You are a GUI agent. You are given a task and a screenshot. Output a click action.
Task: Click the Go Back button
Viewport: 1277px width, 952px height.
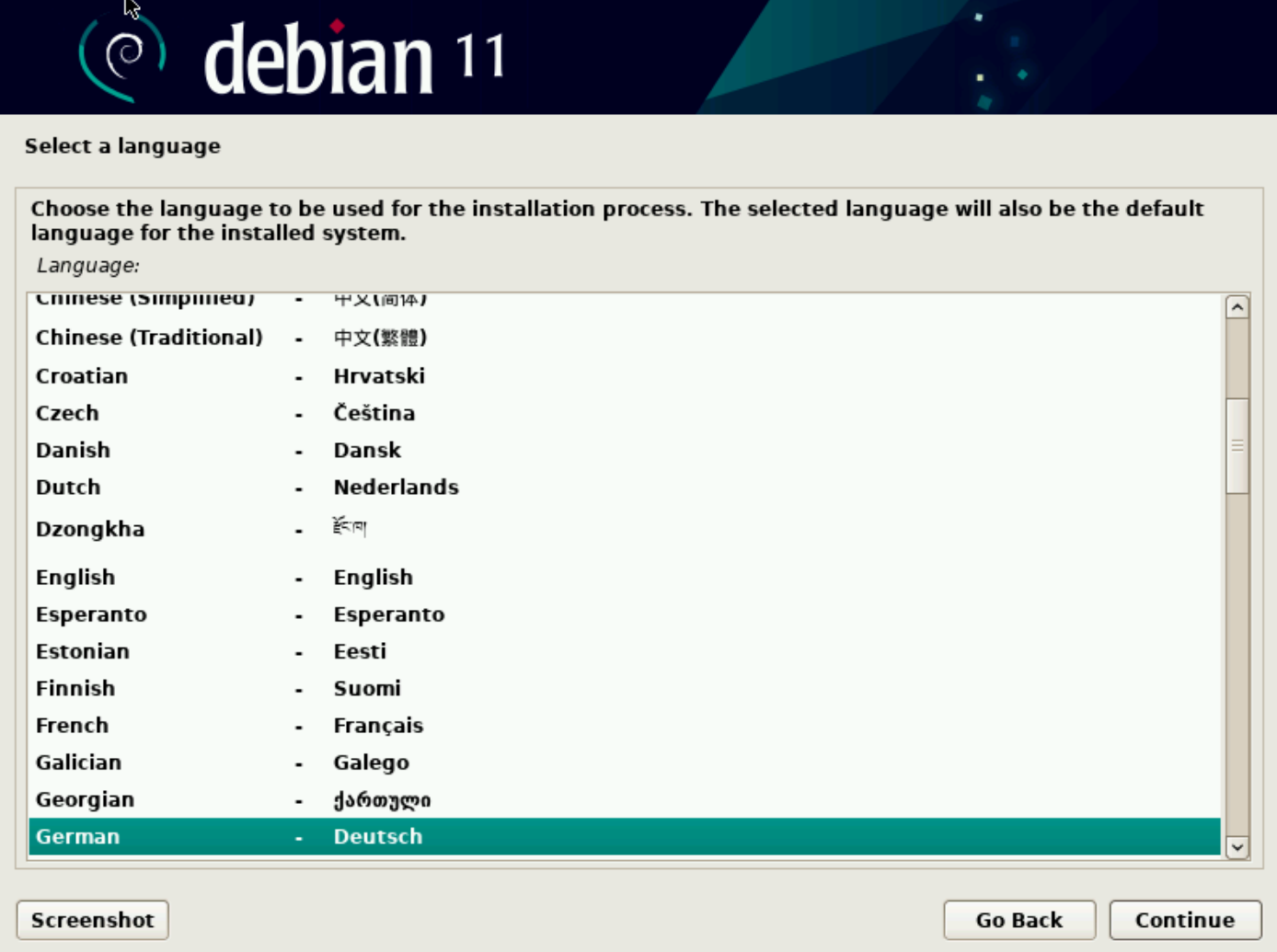coord(1019,920)
